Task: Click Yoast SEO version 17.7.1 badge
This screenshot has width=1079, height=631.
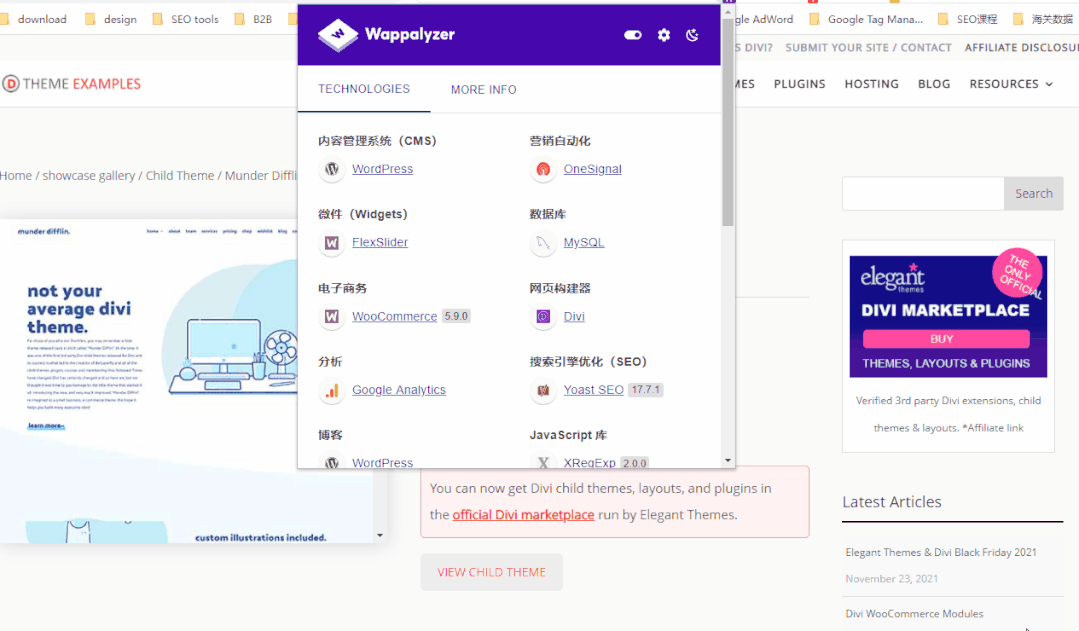Action: (x=645, y=389)
